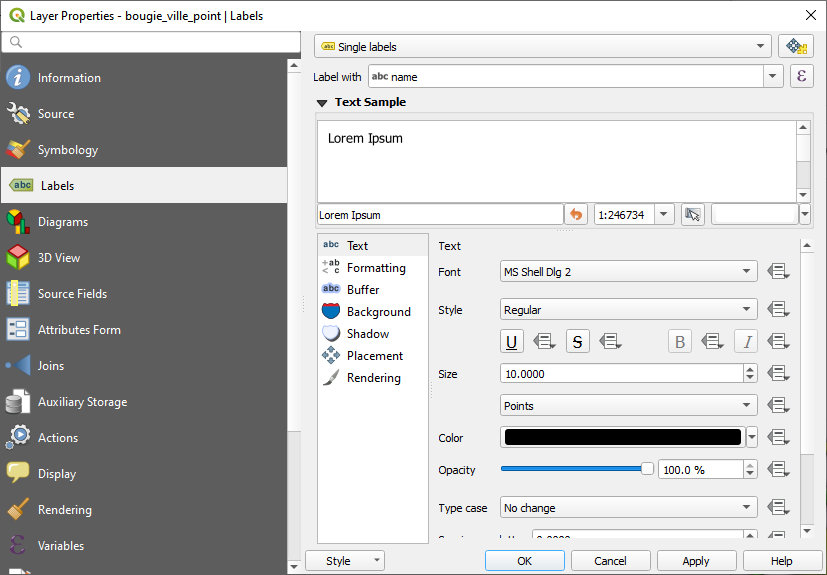
Task: Reset the Lorem Ipsum sample text
Action: (x=576, y=215)
